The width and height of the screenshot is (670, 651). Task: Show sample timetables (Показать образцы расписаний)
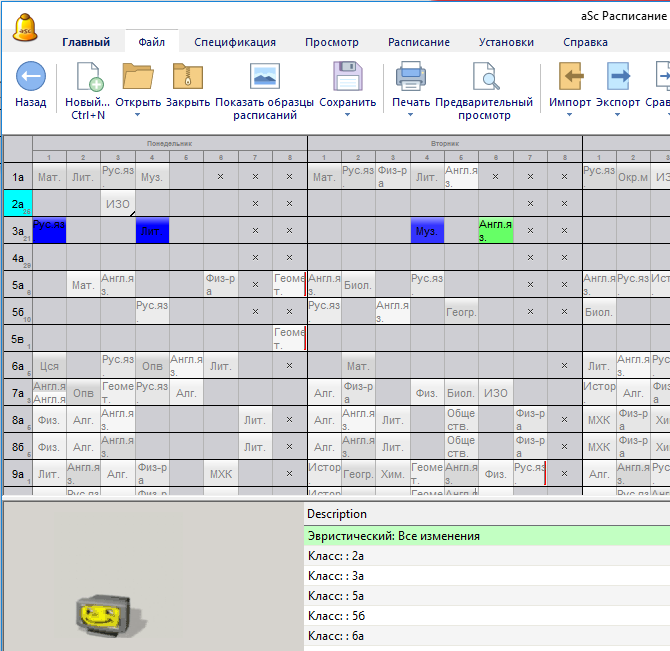point(264,77)
